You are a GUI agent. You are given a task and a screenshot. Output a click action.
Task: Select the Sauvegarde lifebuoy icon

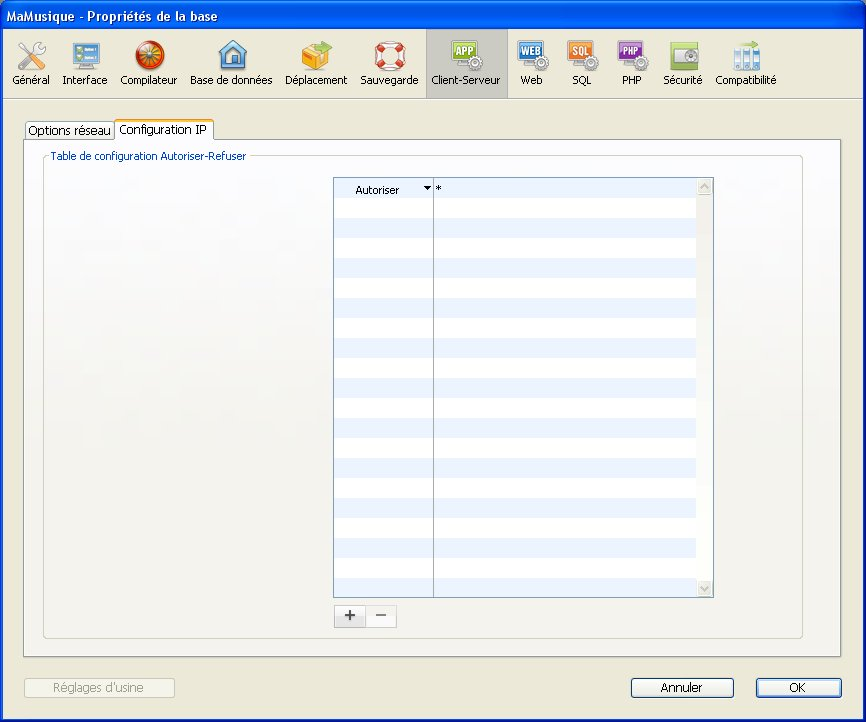(x=389, y=63)
